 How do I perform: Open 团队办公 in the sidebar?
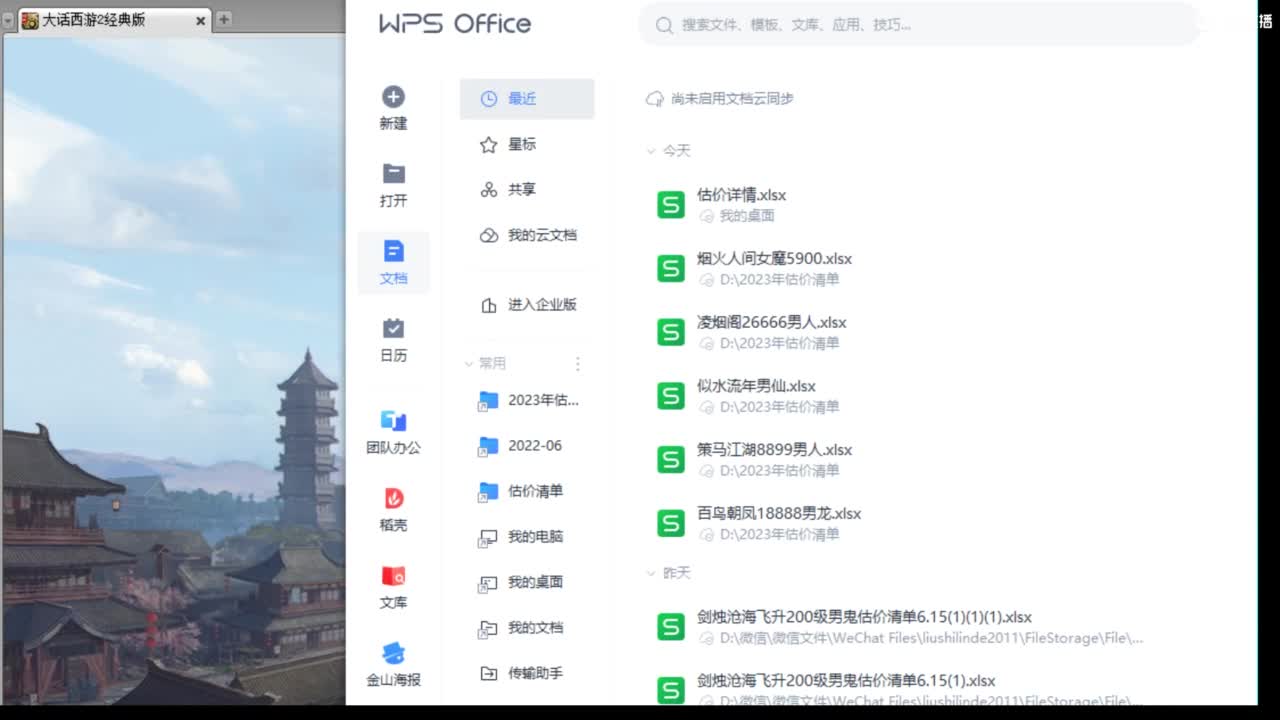point(393,430)
